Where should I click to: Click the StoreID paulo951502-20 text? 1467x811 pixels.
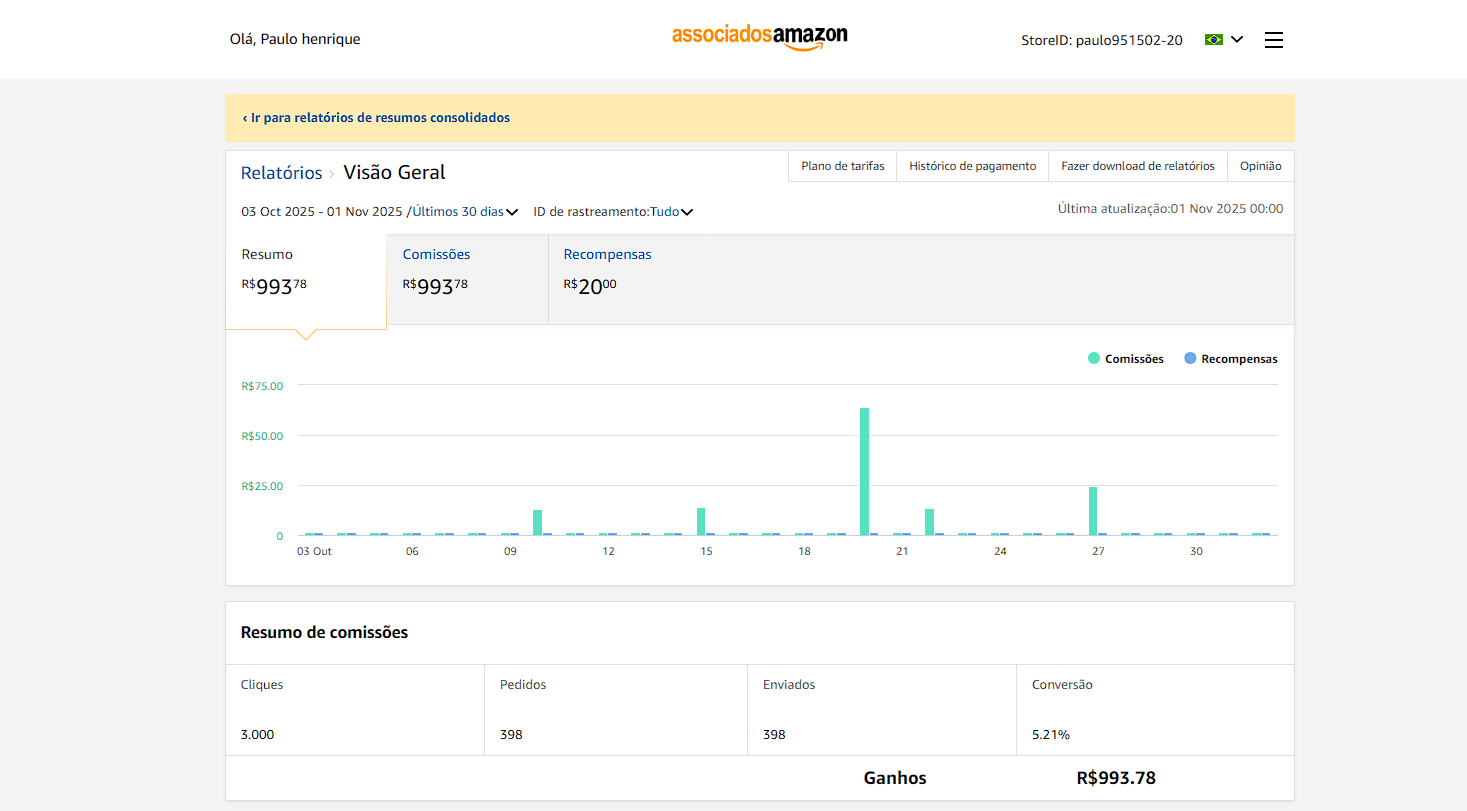[x=1101, y=40]
